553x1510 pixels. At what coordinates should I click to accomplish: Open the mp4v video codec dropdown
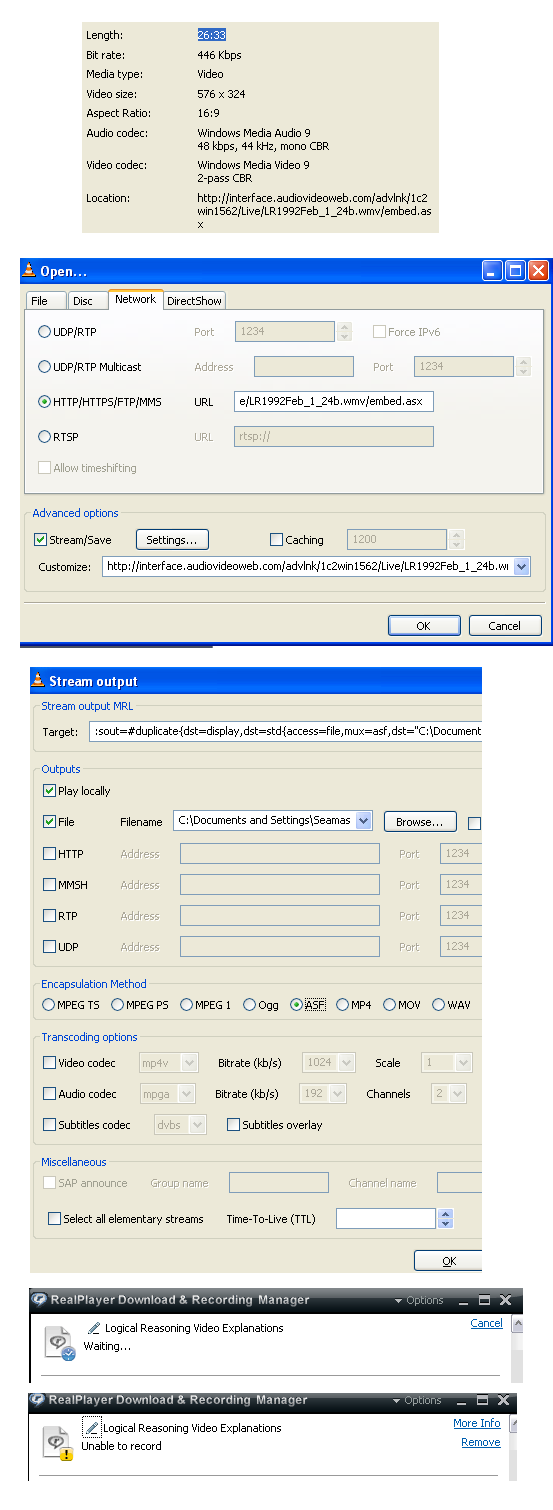point(190,1063)
